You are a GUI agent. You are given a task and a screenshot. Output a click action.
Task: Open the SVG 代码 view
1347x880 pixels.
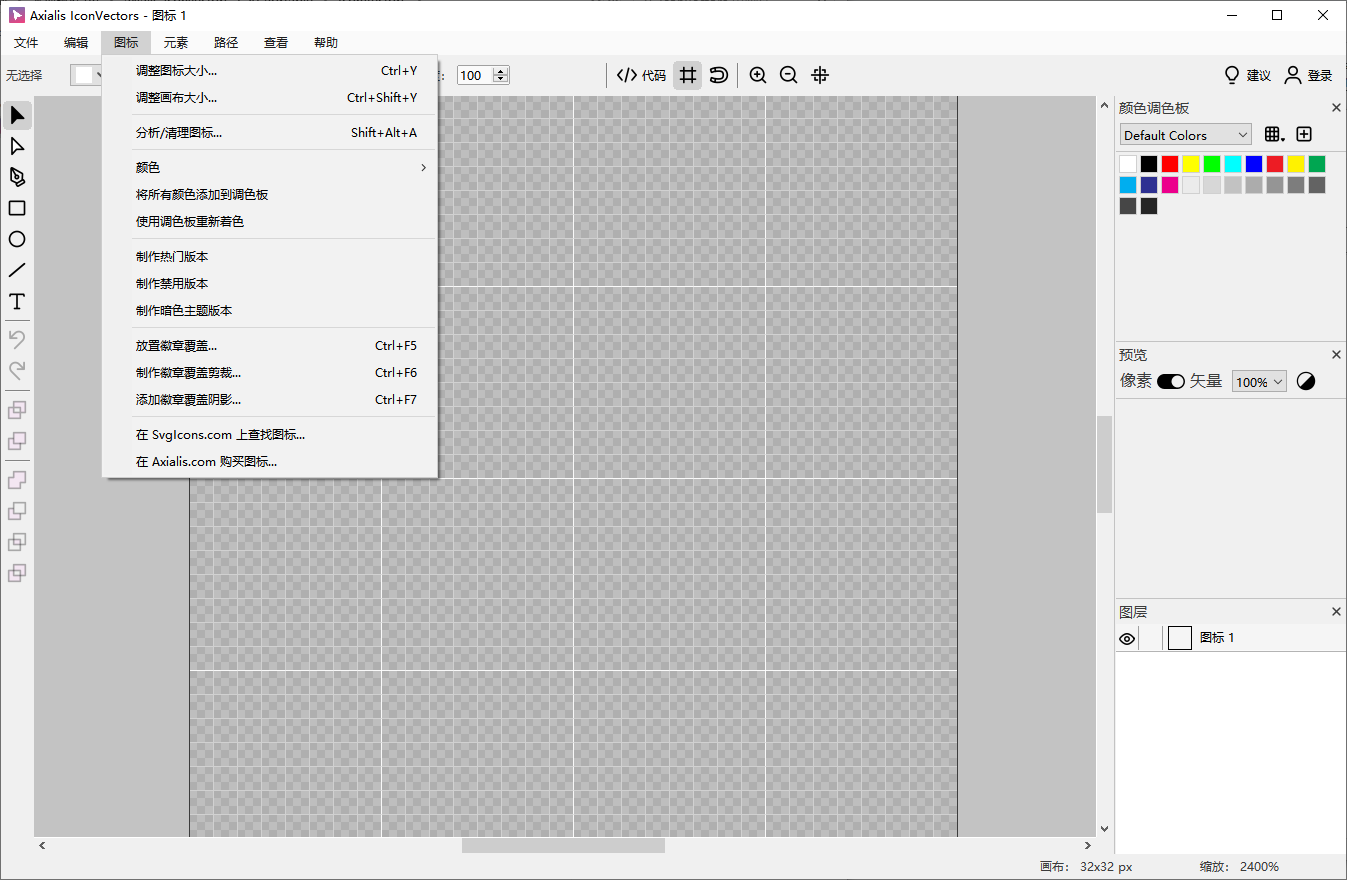(640, 75)
